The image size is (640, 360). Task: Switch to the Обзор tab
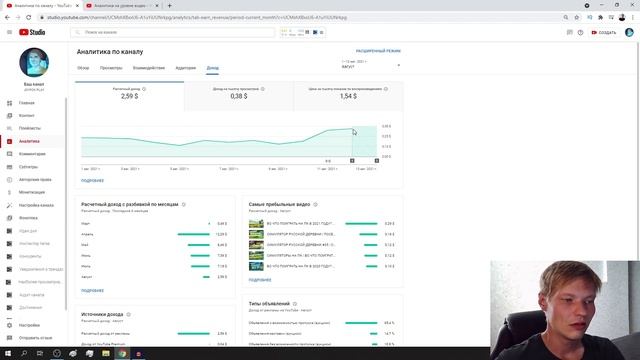83,68
